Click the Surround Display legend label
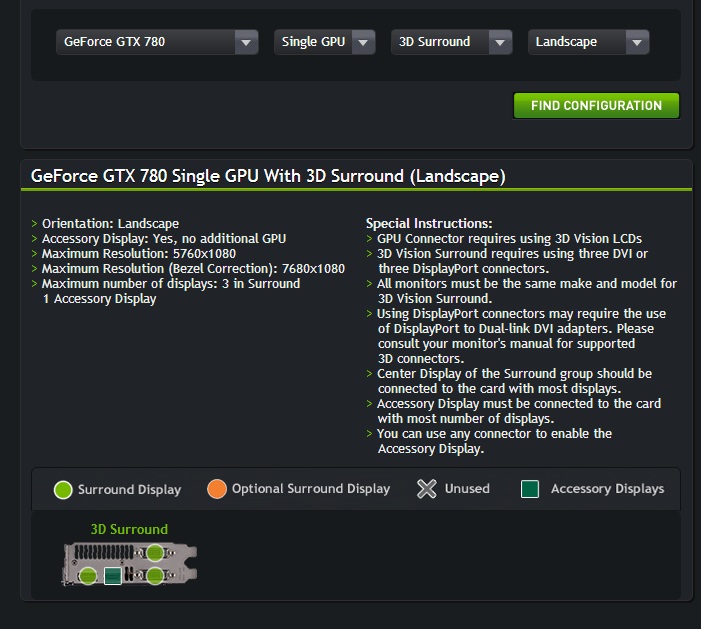 [130, 490]
